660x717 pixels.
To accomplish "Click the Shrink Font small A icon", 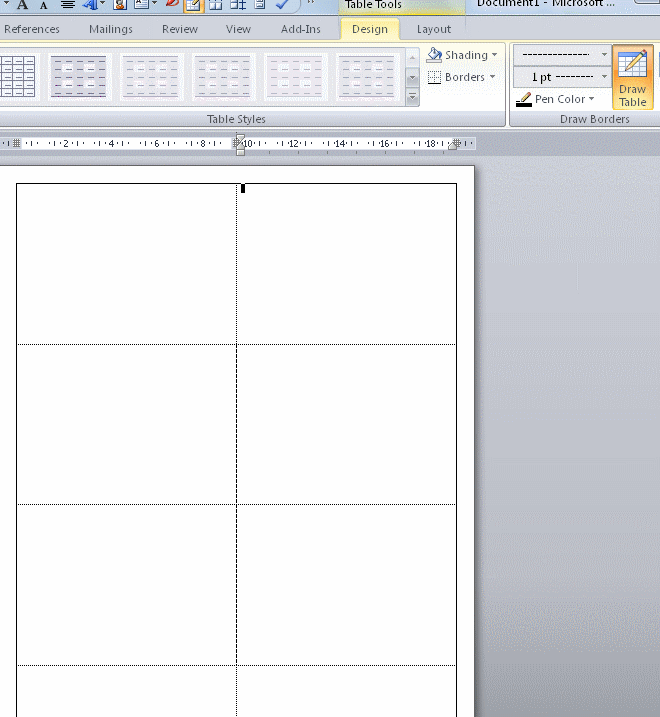I will point(43,5).
